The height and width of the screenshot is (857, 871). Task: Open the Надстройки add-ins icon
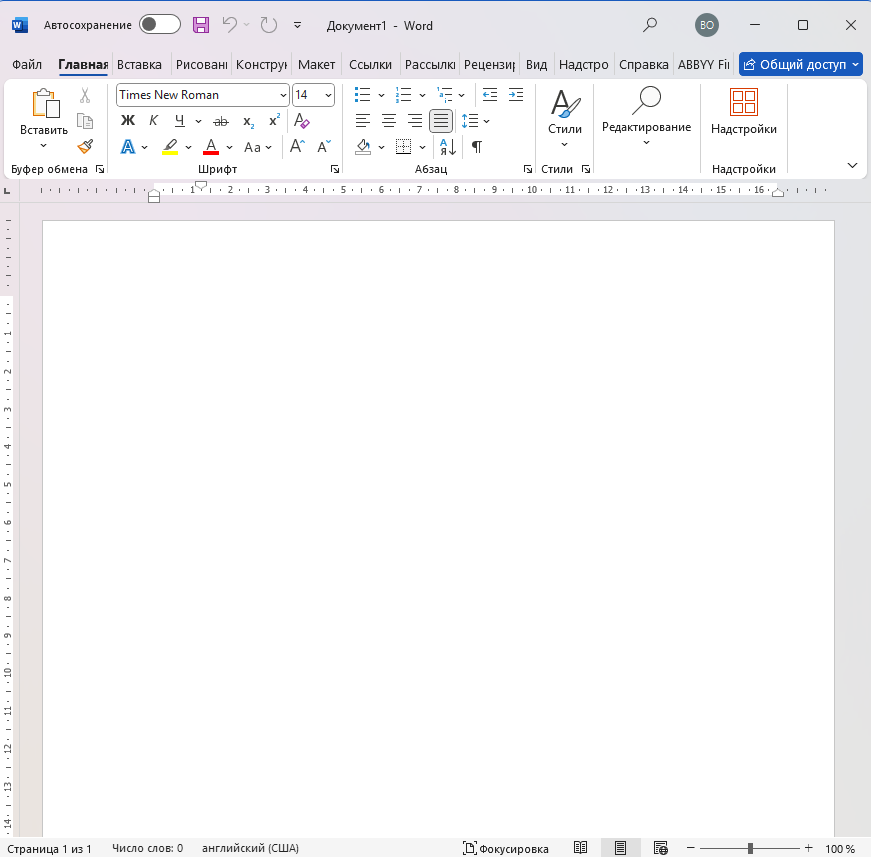coord(743,110)
